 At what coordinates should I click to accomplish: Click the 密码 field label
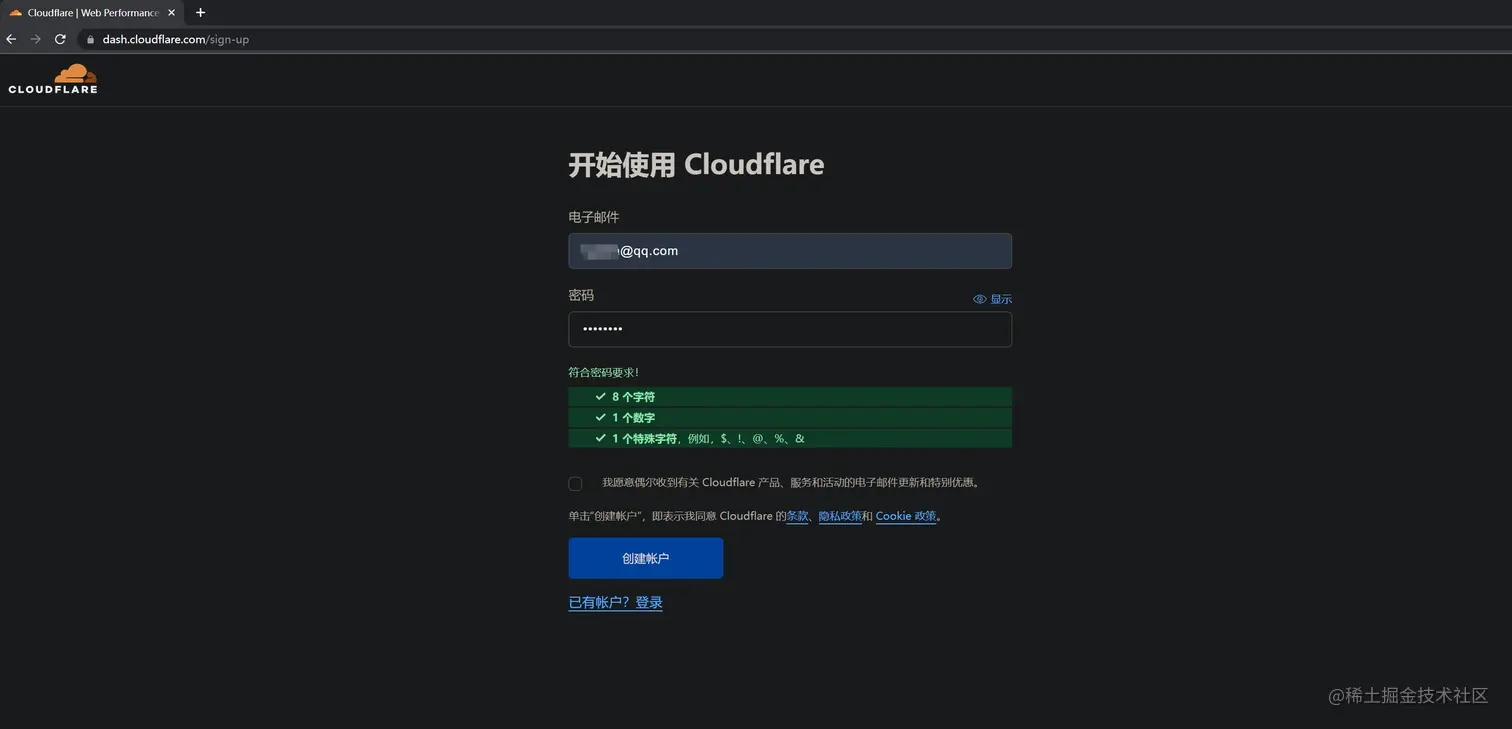[581, 295]
